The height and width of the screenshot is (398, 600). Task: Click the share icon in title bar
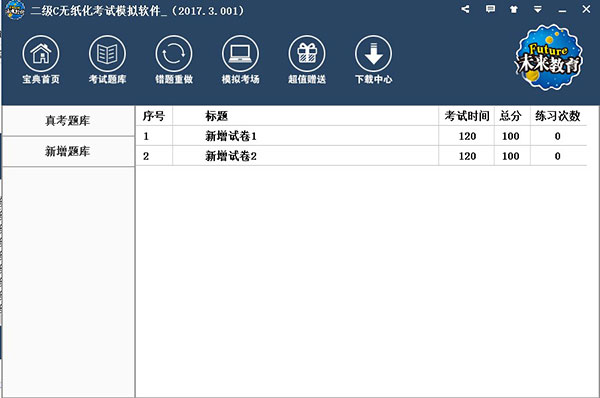coord(465,9)
